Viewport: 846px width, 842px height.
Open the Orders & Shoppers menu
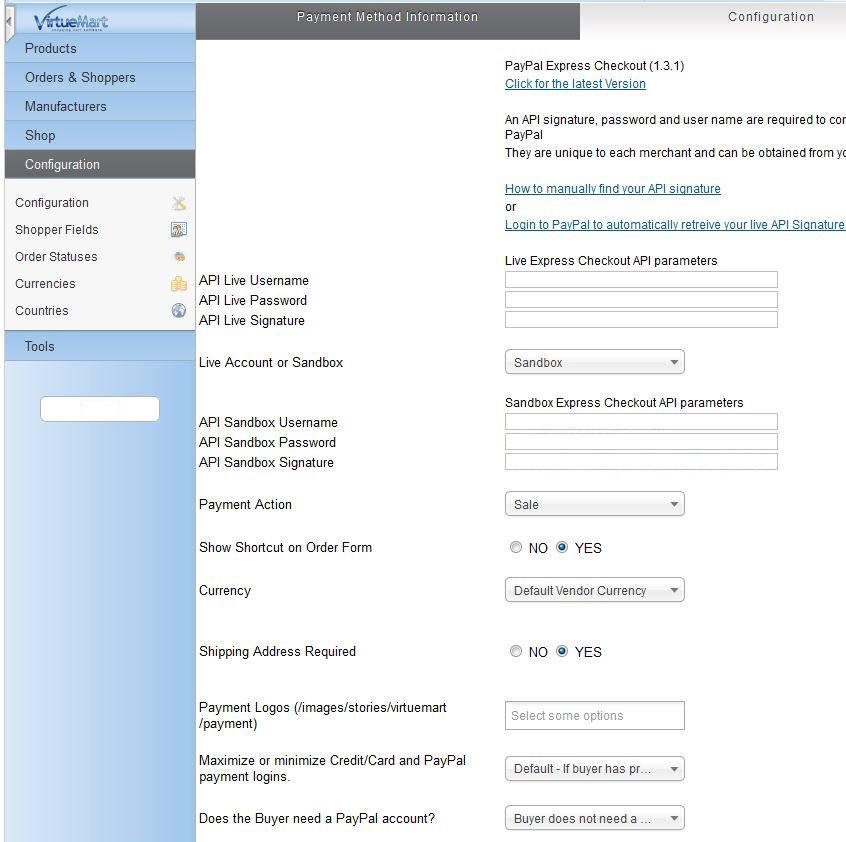coord(100,78)
